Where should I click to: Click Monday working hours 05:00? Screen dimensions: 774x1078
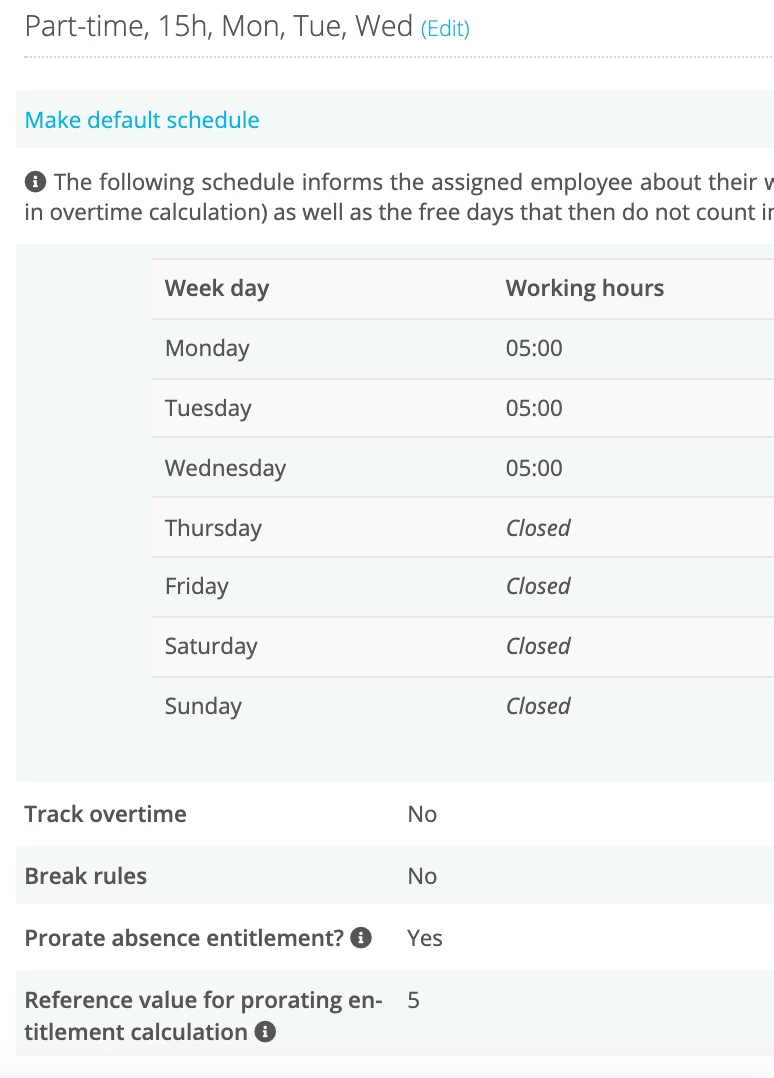click(x=534, y=349)
